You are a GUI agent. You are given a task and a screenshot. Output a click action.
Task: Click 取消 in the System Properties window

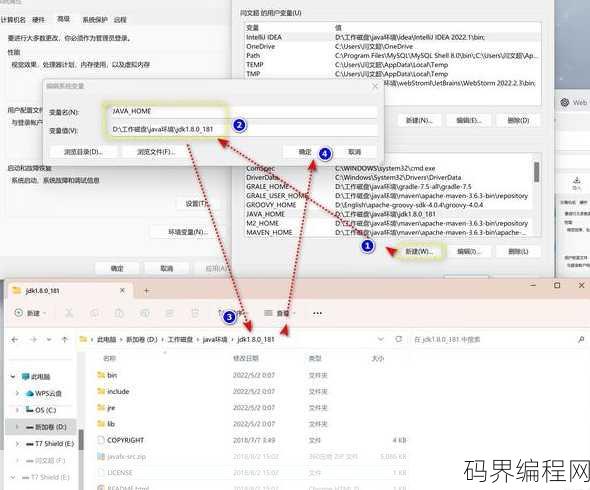click(166, 268)
